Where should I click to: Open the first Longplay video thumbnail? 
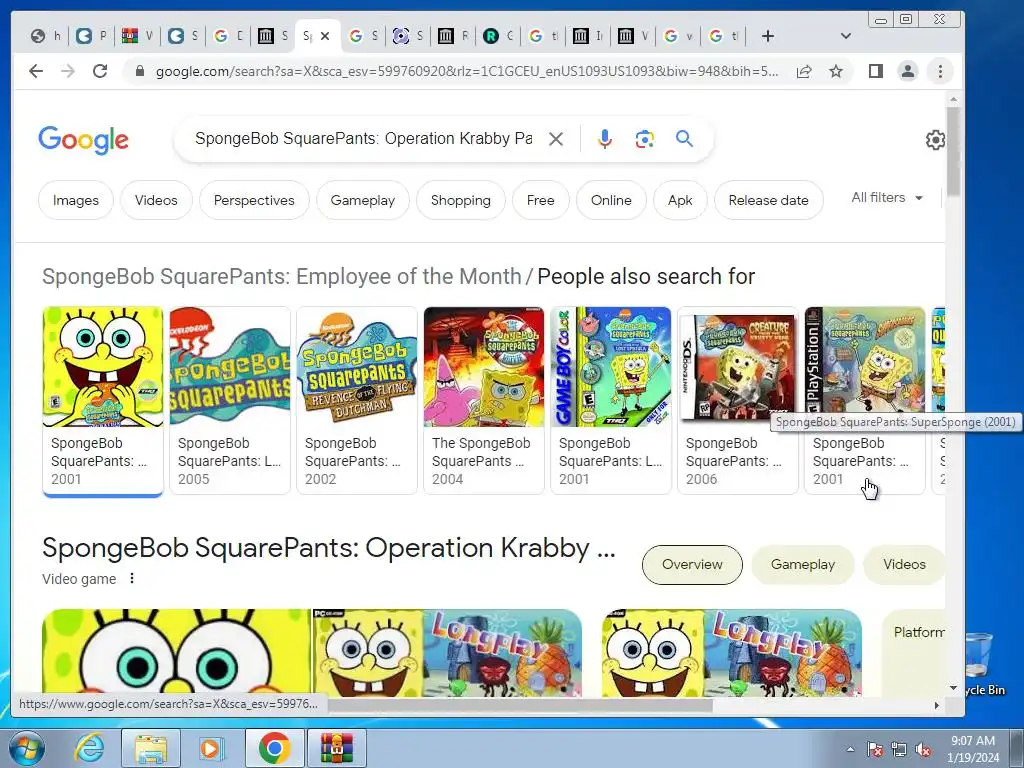click(x=447, y=652)
